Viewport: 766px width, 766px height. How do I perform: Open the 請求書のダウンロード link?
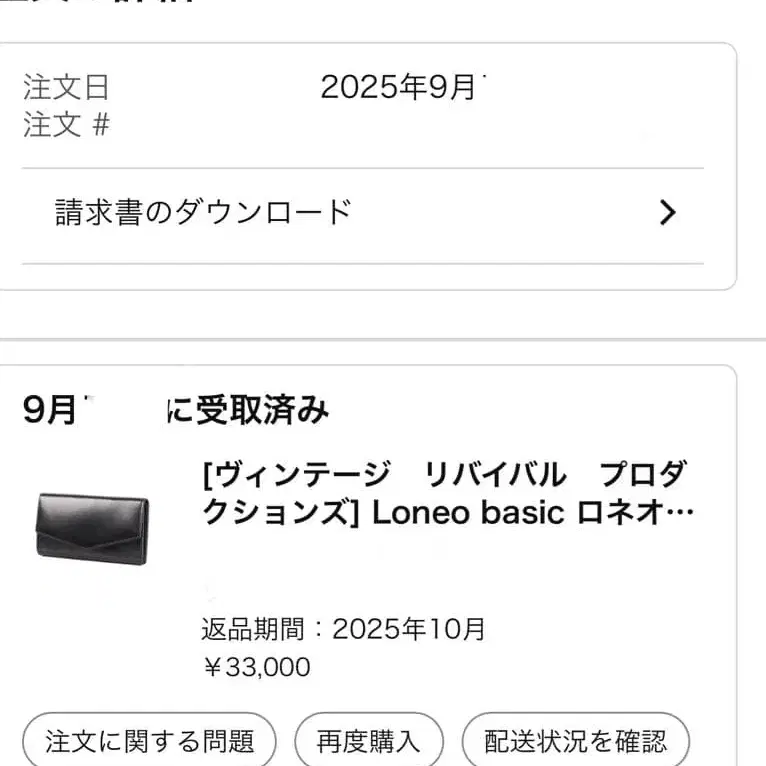204,212
